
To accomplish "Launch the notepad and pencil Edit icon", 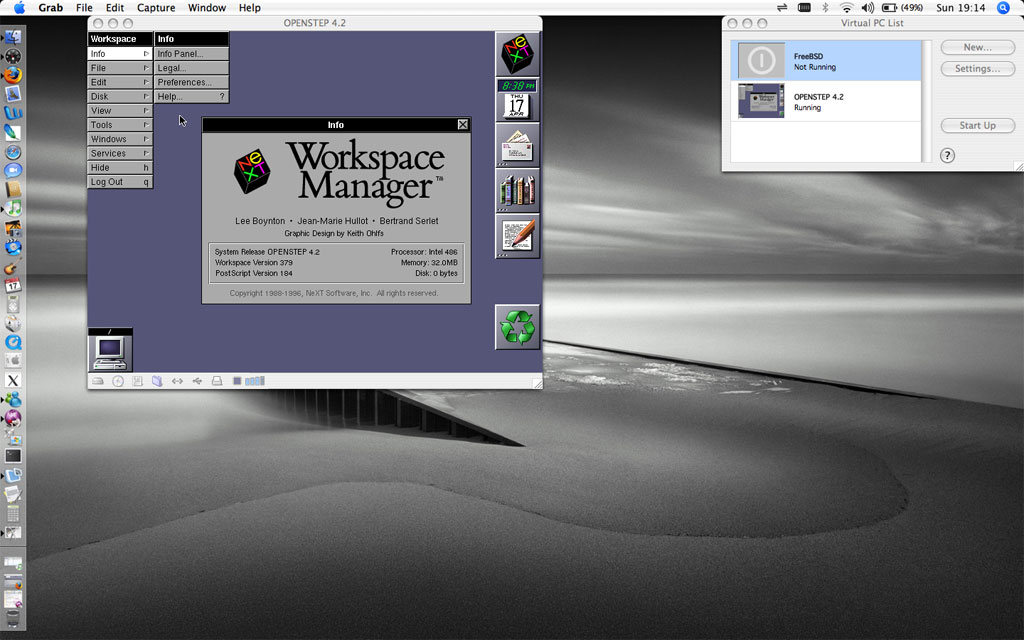I will 517,236.
